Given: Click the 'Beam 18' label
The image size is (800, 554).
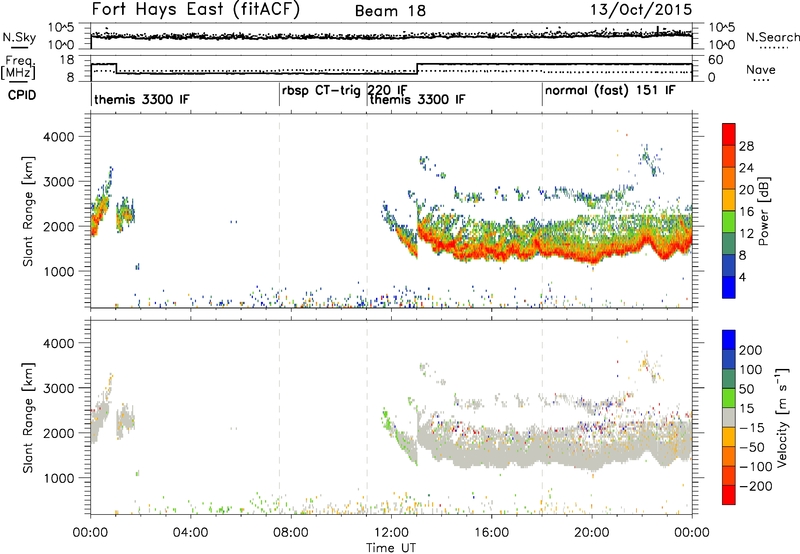Looking at the screenshot, I should coord(390,11).
